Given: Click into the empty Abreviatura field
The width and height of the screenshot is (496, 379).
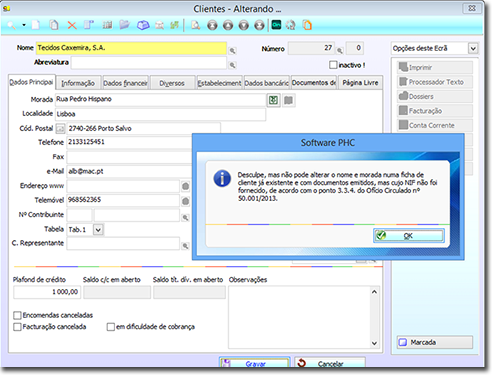Looking at the screenshot, I should tap(149, 63).
